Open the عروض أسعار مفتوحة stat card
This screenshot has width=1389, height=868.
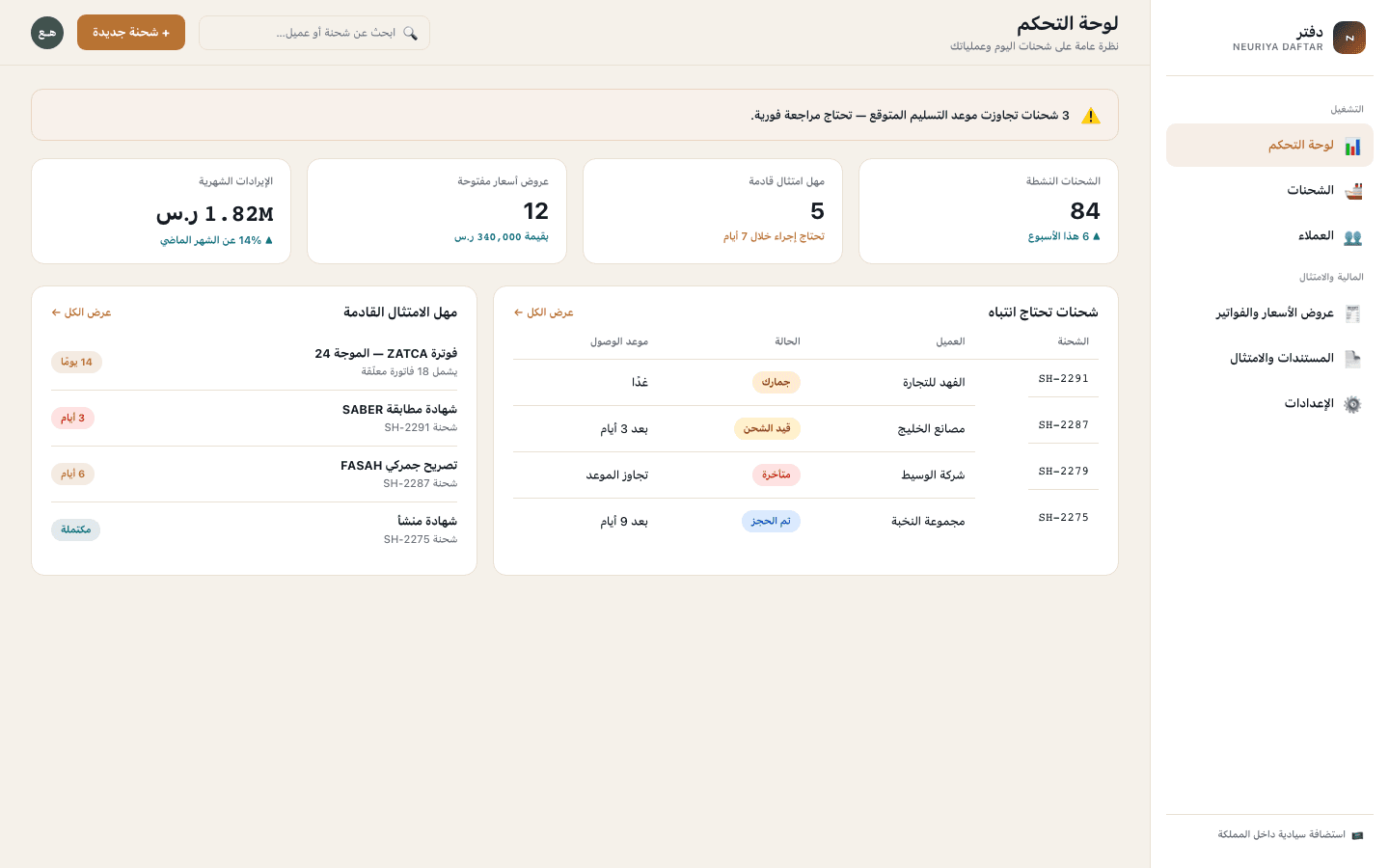pyautogui.click(x=437, y=211)
